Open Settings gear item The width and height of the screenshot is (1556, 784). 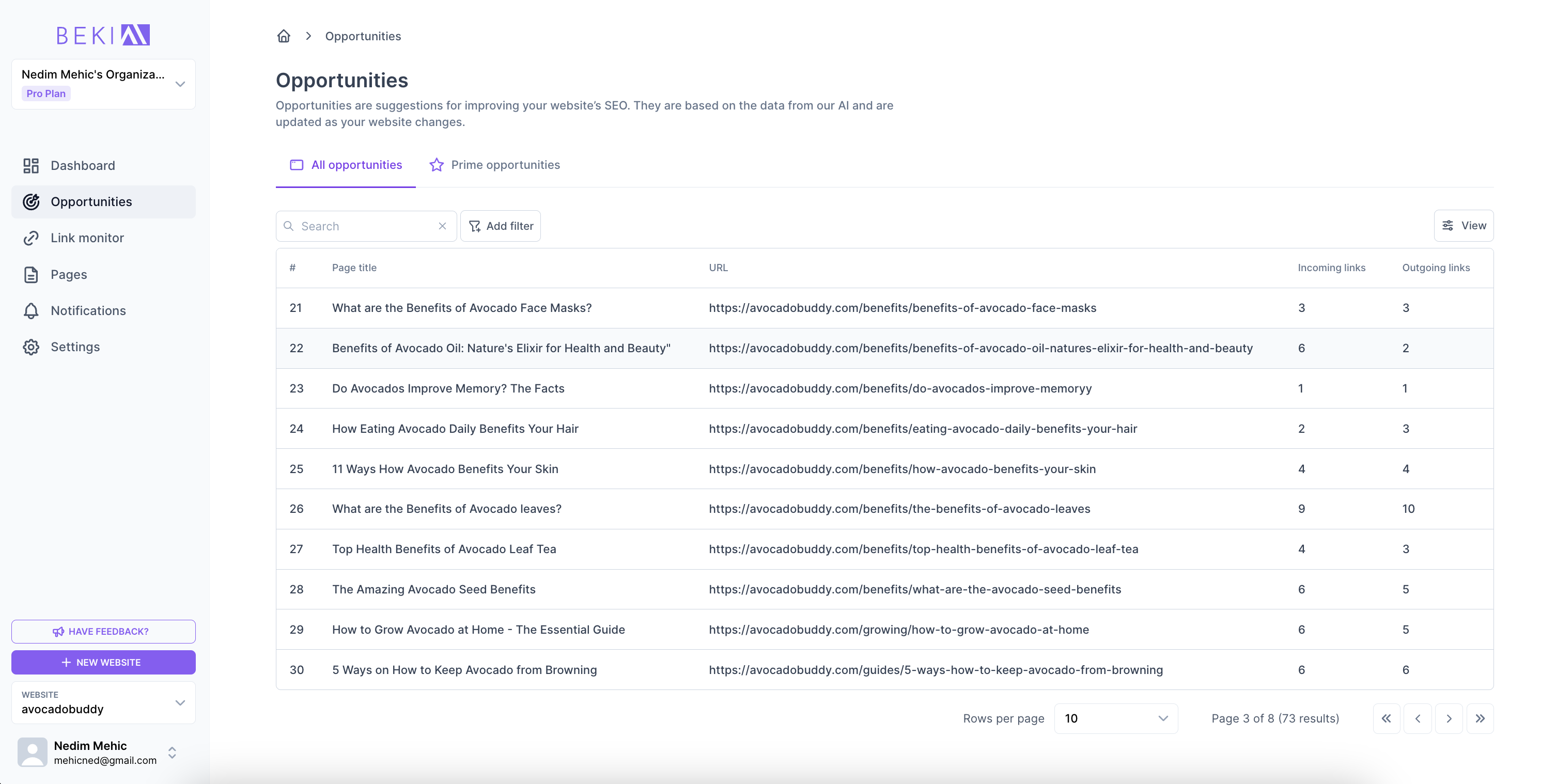(75, 347)
